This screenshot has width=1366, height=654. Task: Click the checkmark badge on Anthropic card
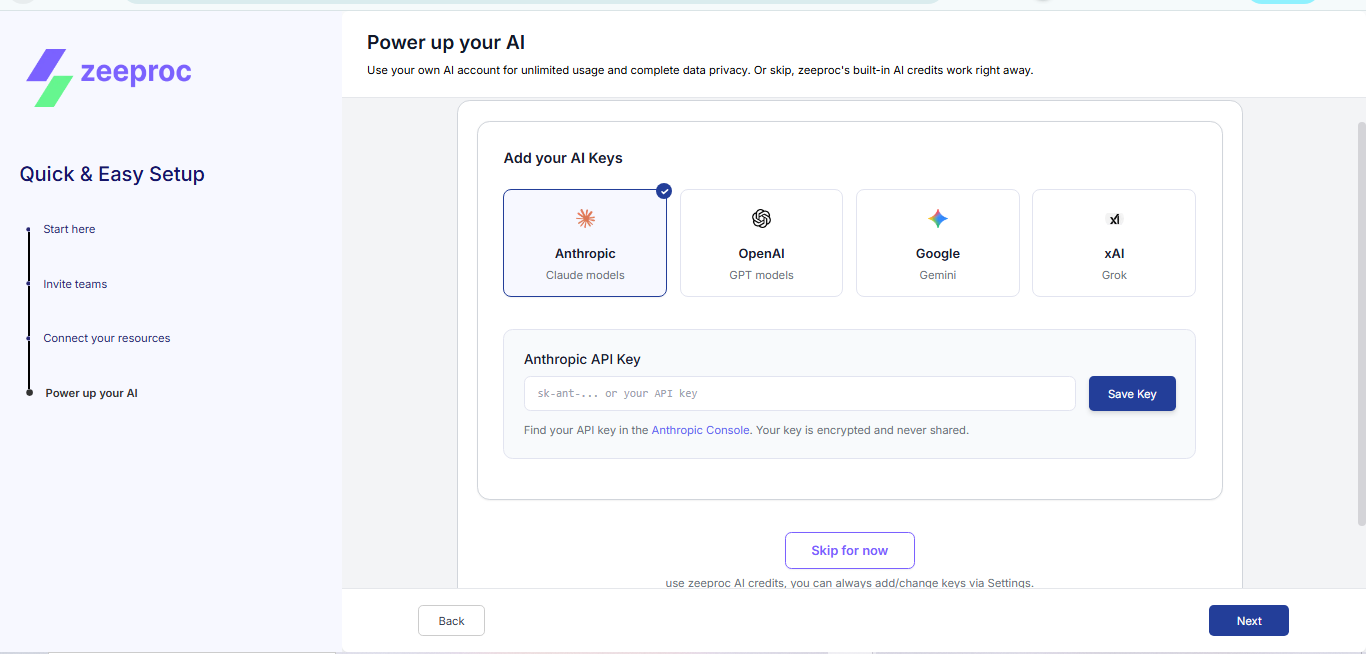coord(664,191)
